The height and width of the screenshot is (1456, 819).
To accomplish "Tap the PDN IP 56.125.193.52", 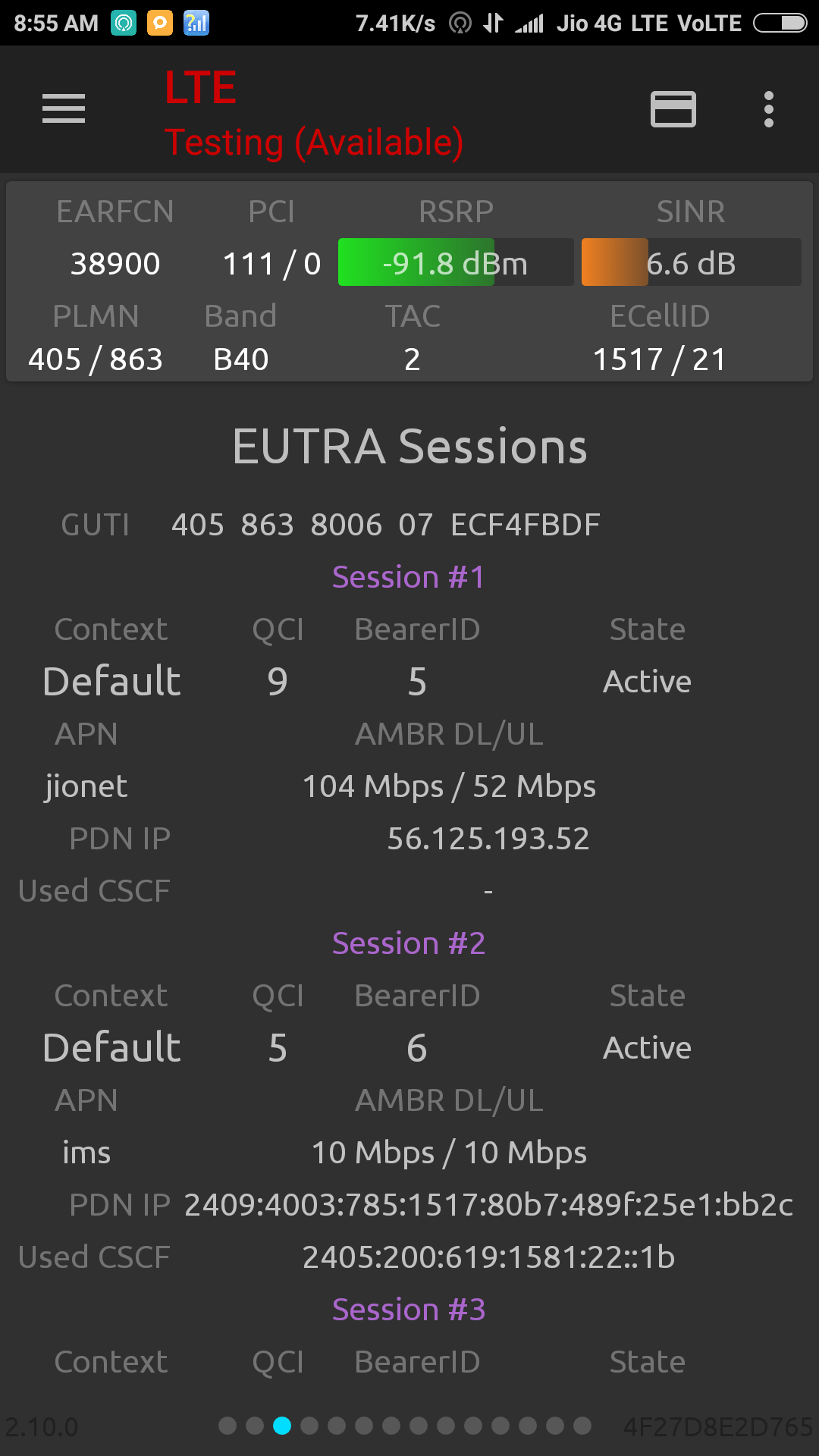I will click(488, 839).
